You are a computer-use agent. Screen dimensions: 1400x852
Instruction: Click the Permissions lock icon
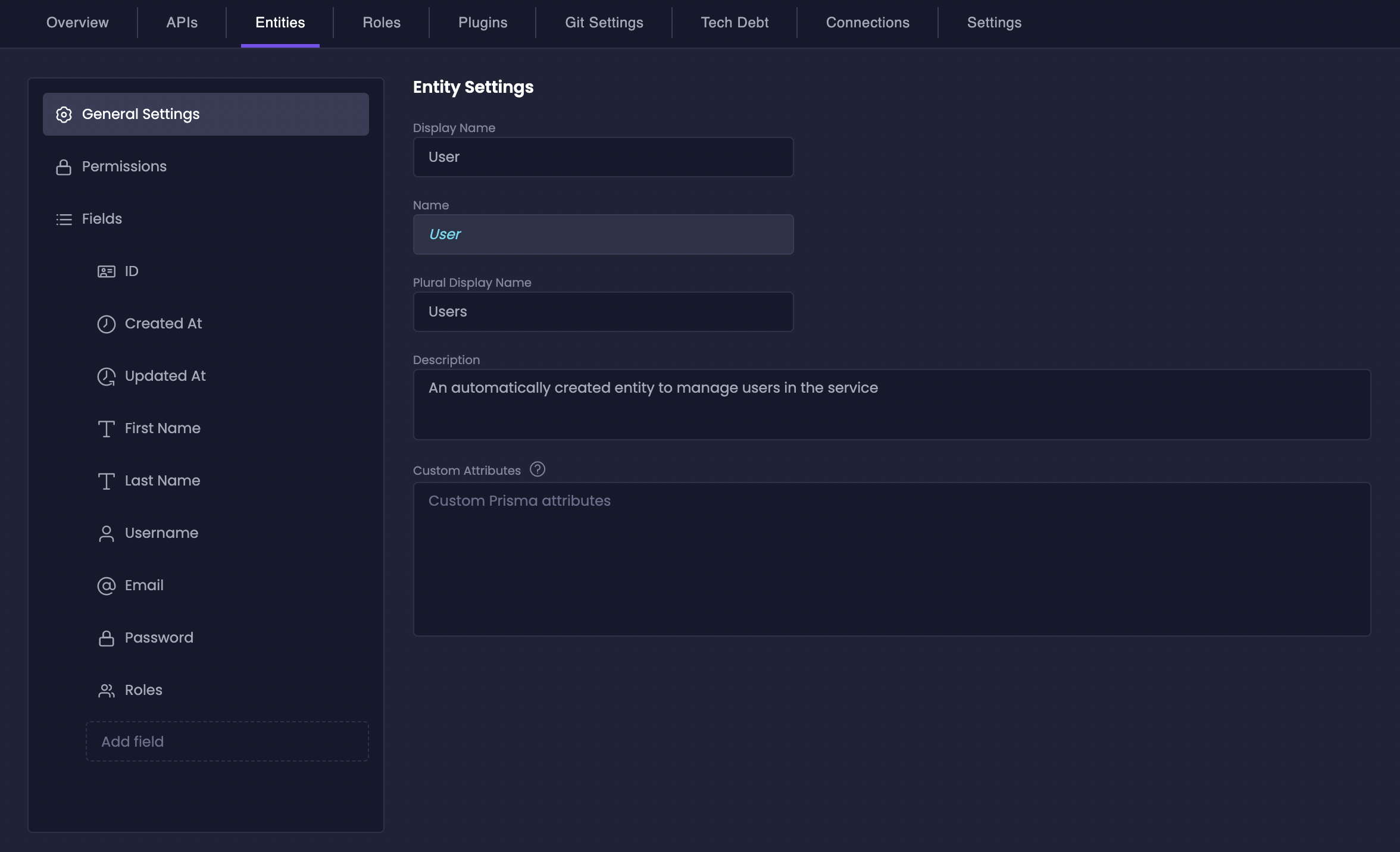click(x=64, y=167)
